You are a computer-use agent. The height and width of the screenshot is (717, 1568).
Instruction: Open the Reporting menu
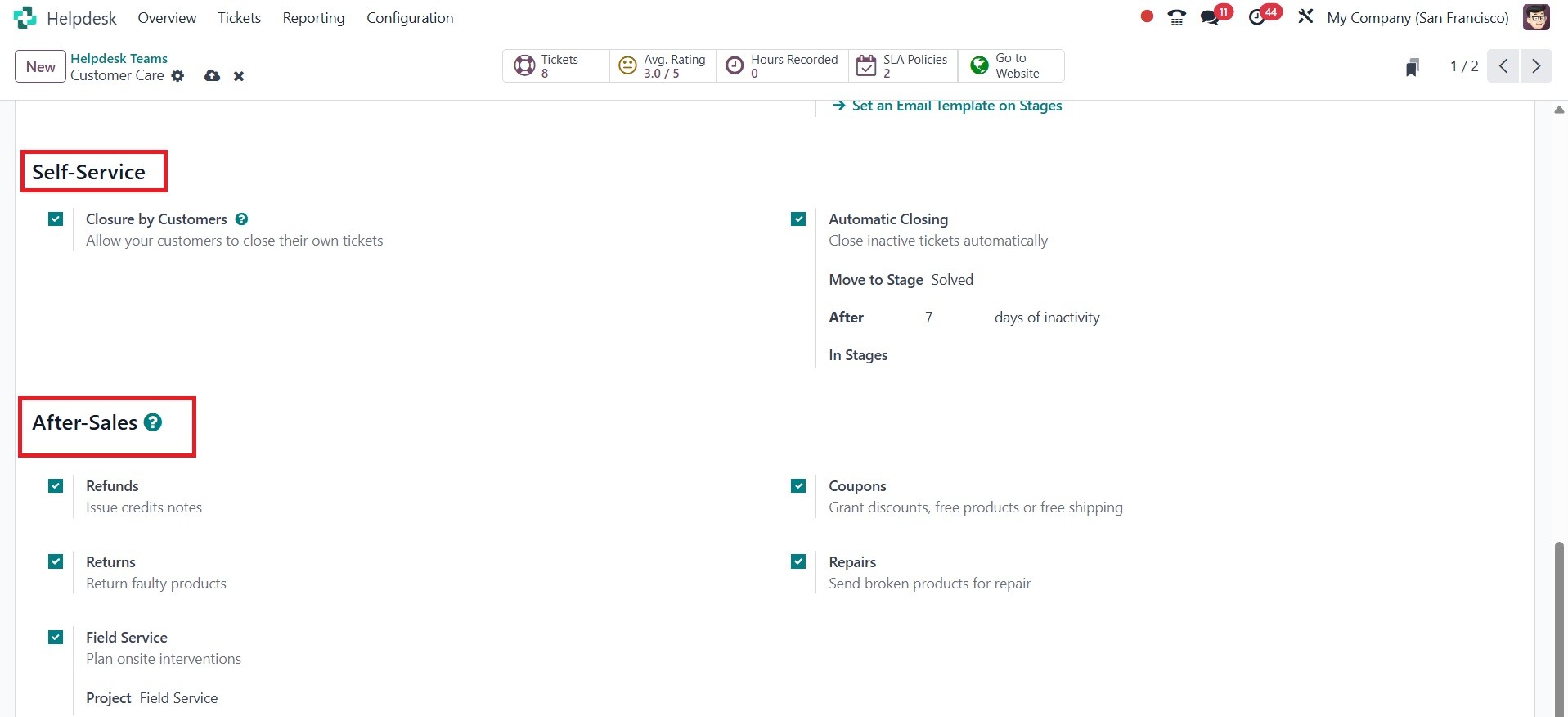[313, 18]
